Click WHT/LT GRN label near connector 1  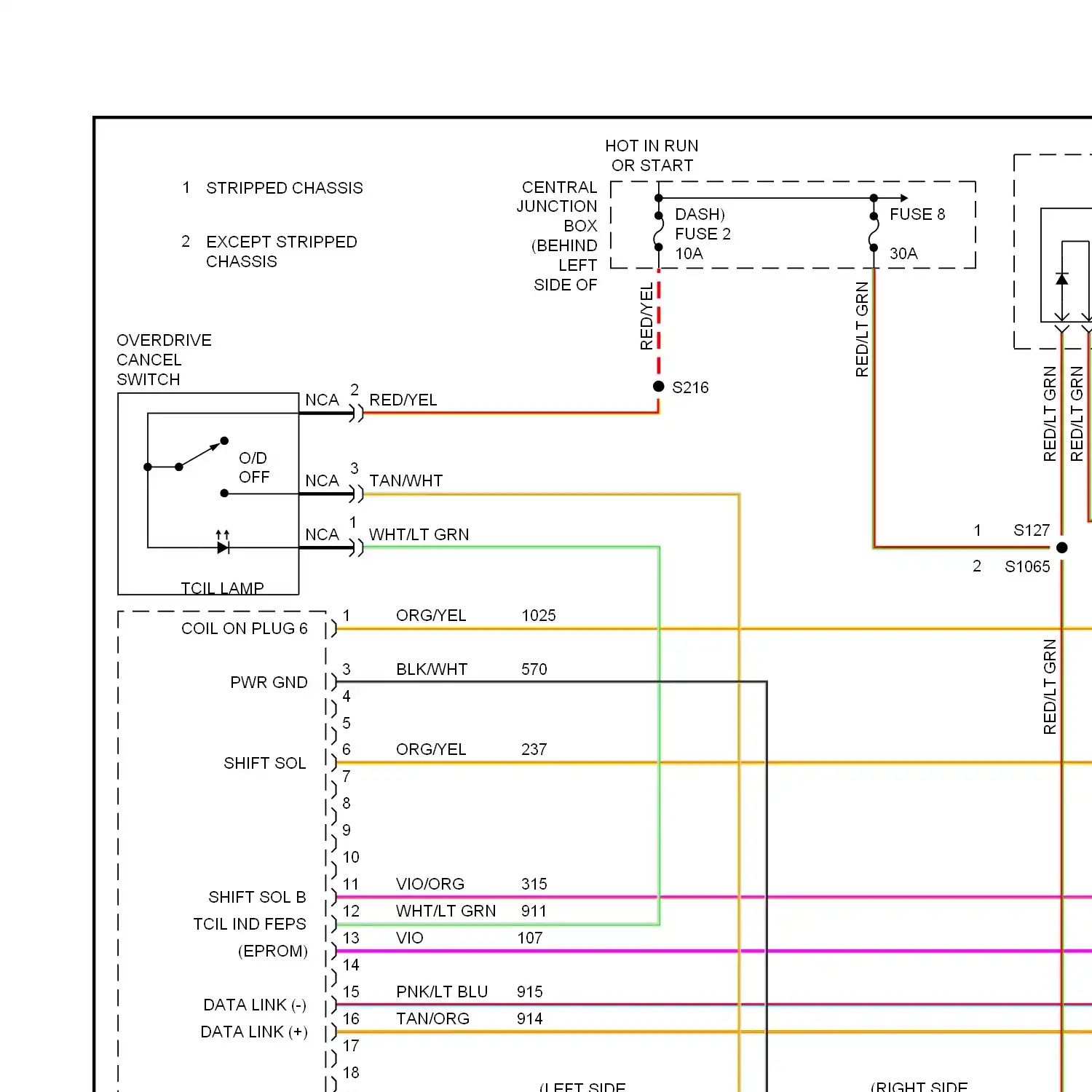pos(419,534)
